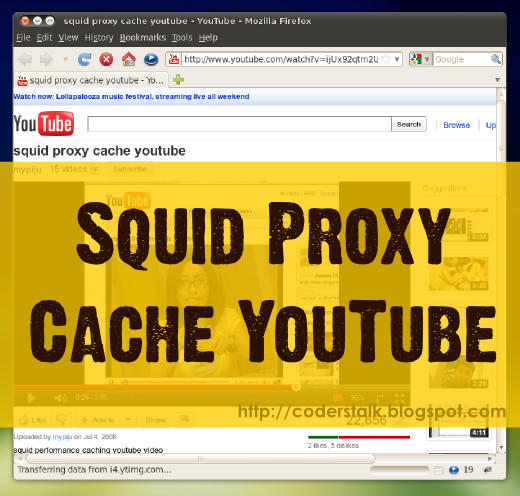
Task: Click the YouTube URL address field
Action: click(281, 59)
